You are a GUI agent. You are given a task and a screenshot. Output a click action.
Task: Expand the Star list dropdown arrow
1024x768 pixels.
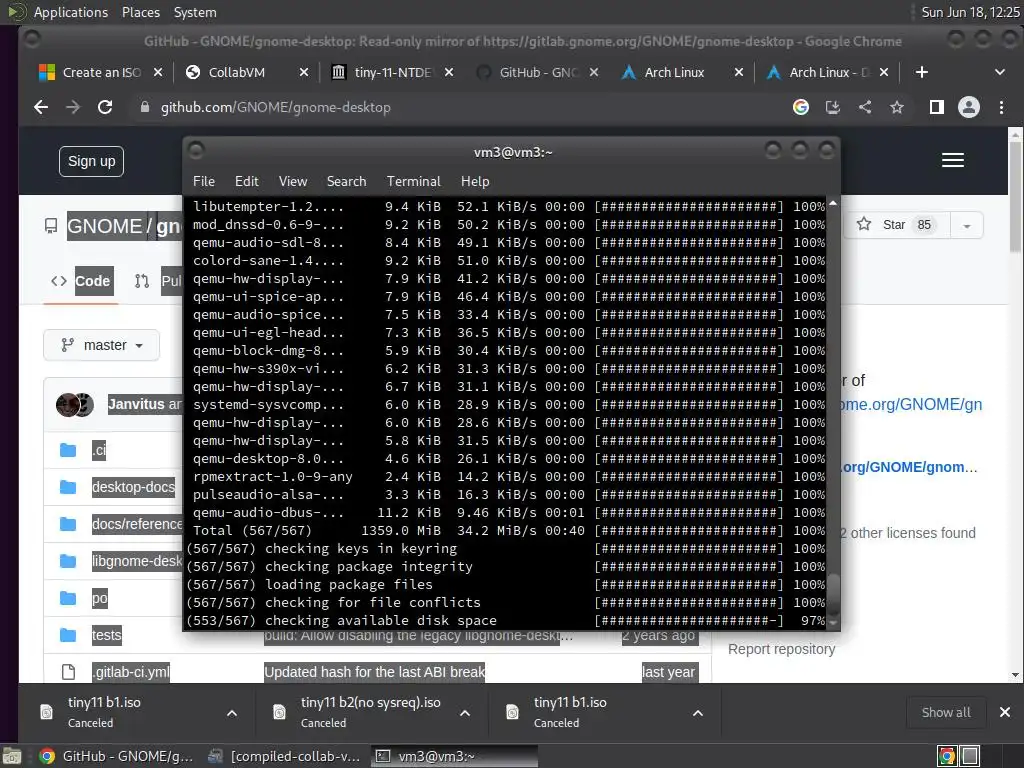(x=967, y=225)
